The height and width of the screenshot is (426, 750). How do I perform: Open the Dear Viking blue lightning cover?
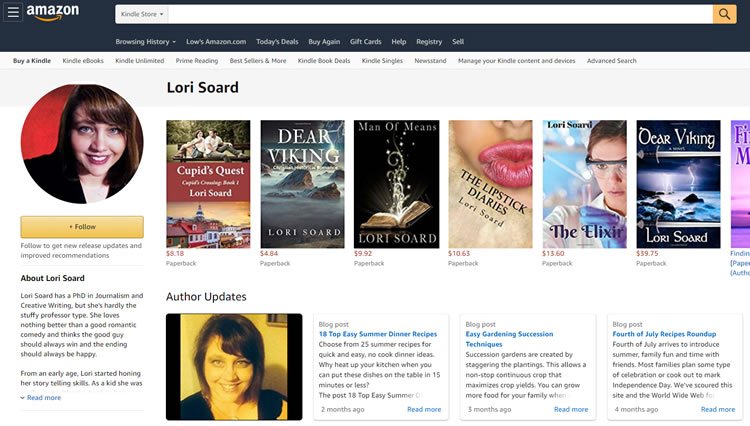pyautogui.click(x=678, y=184)
